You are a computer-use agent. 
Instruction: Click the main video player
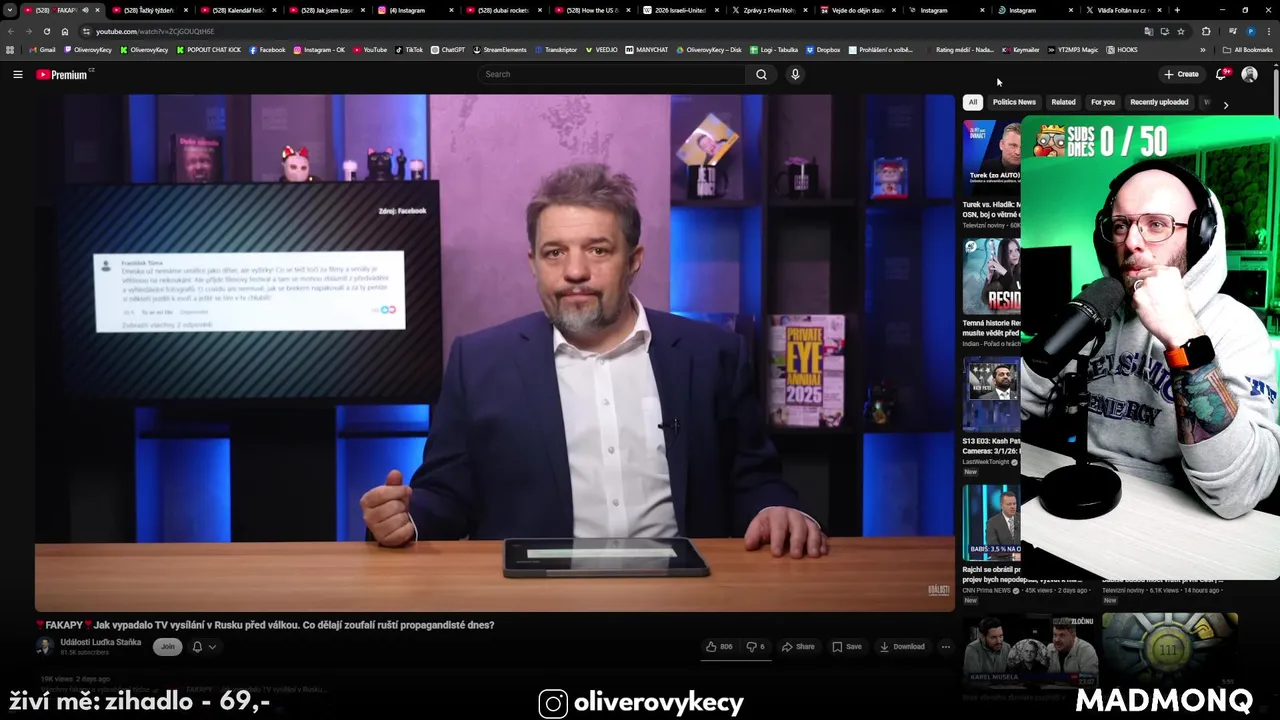[495, 353]
